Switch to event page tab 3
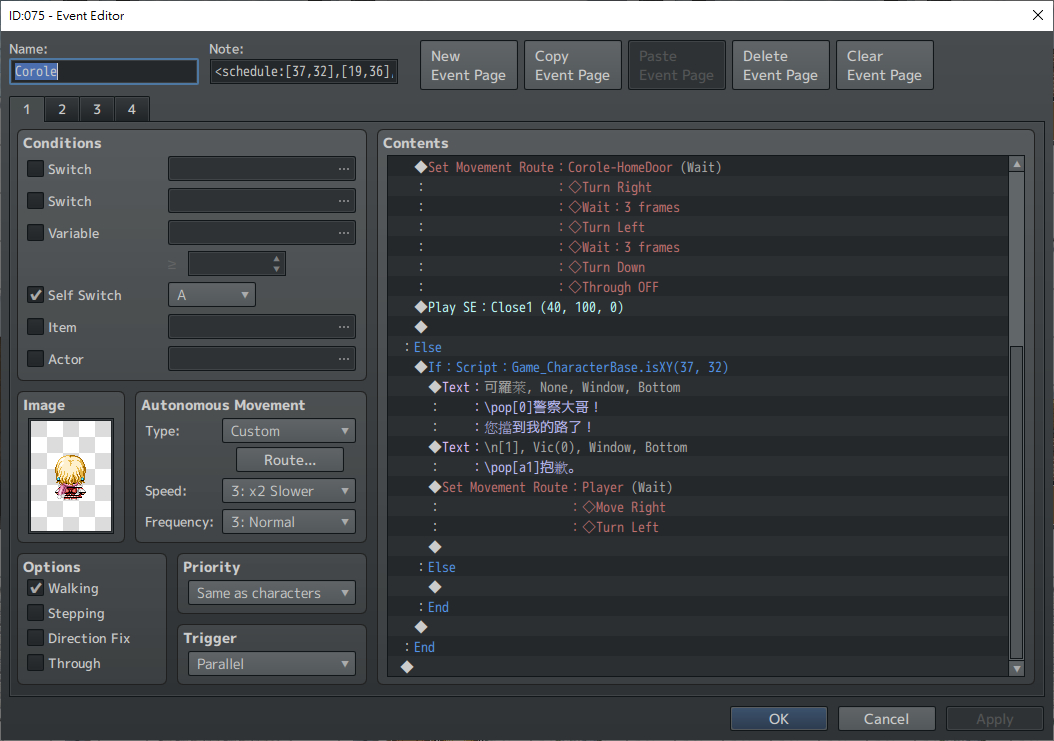Screen dimensions: 1054x741 click(97, 109)
